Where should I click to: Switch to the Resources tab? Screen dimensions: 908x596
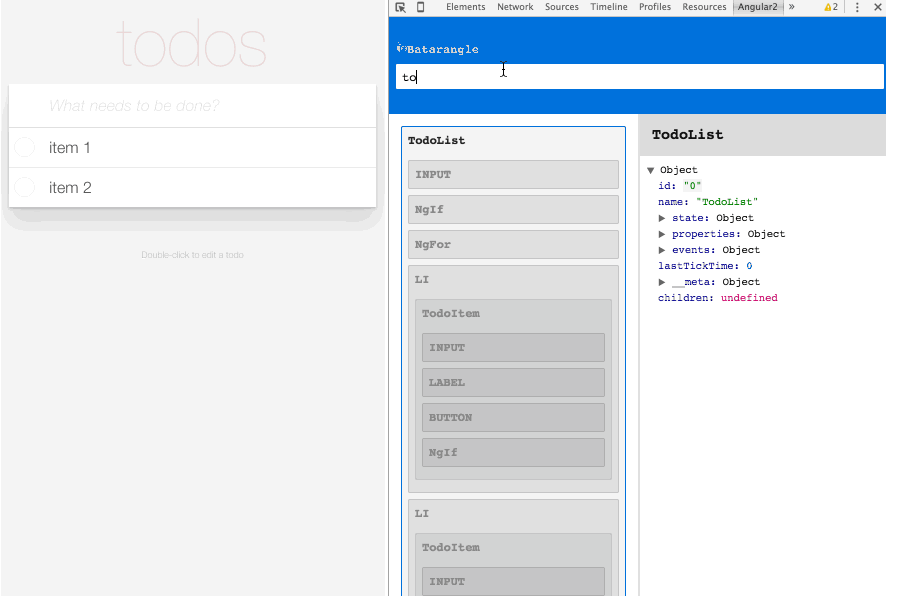click(704, 7)
